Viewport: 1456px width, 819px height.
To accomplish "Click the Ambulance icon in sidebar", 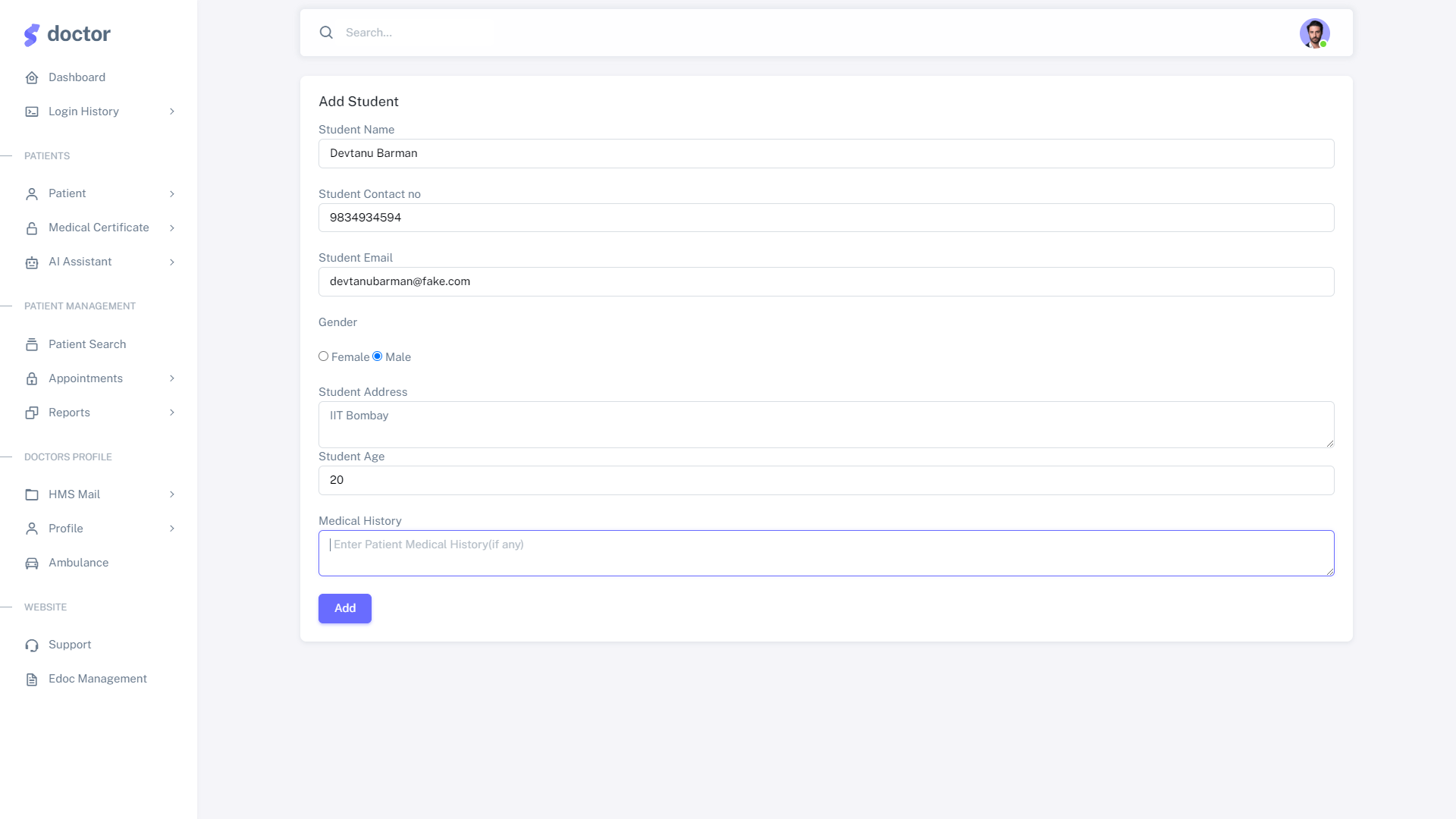I will click(x=32, y=563).
